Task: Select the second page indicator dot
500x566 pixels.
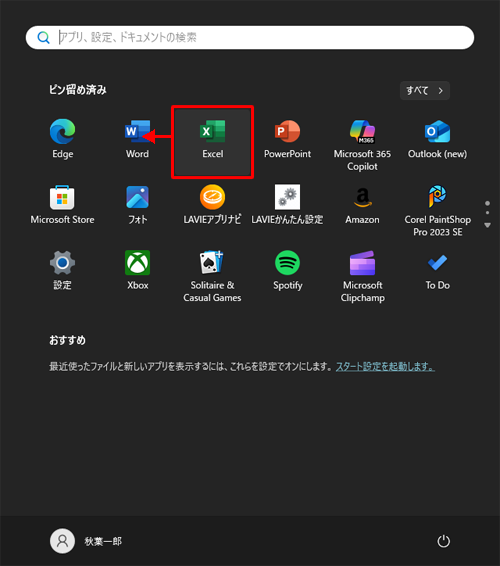Action: pyautogui.click(x=487, y=213)
